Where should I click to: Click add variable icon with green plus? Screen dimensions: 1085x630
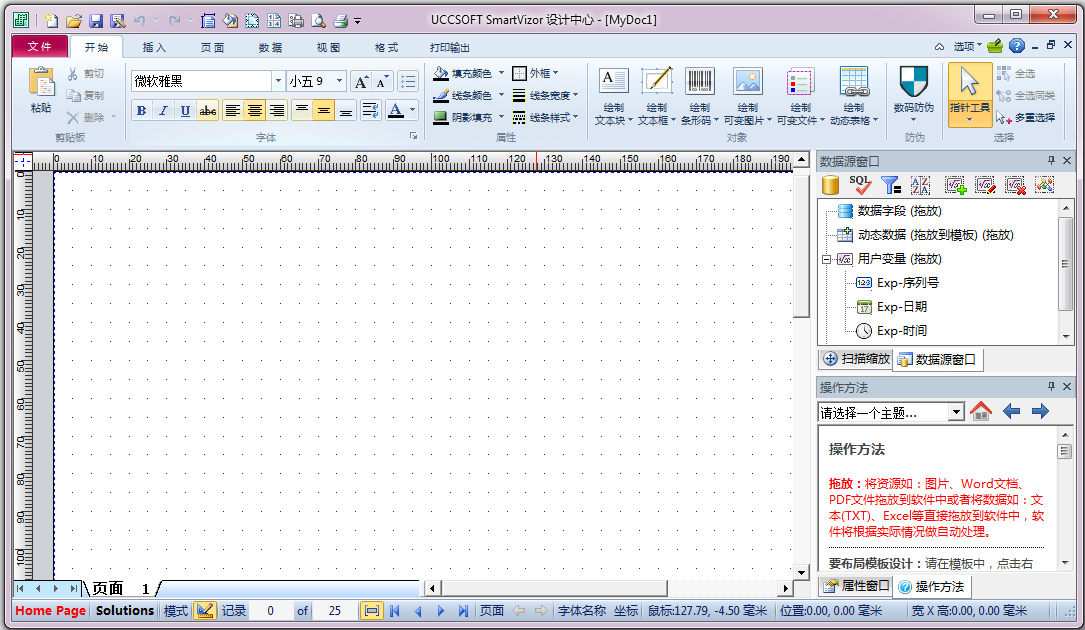click(956, 185)
